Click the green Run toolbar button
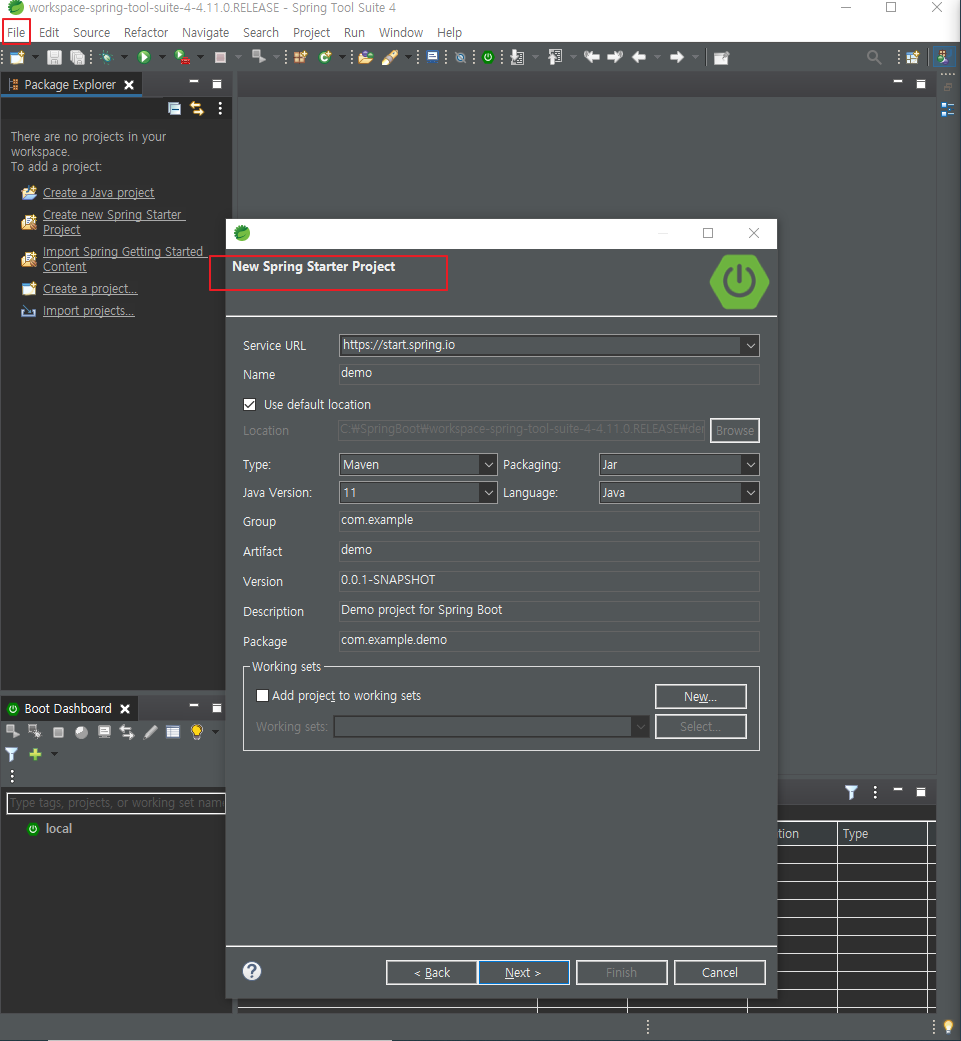The width and height of the screenshot is (961, 1041). [x=143, y=58]
